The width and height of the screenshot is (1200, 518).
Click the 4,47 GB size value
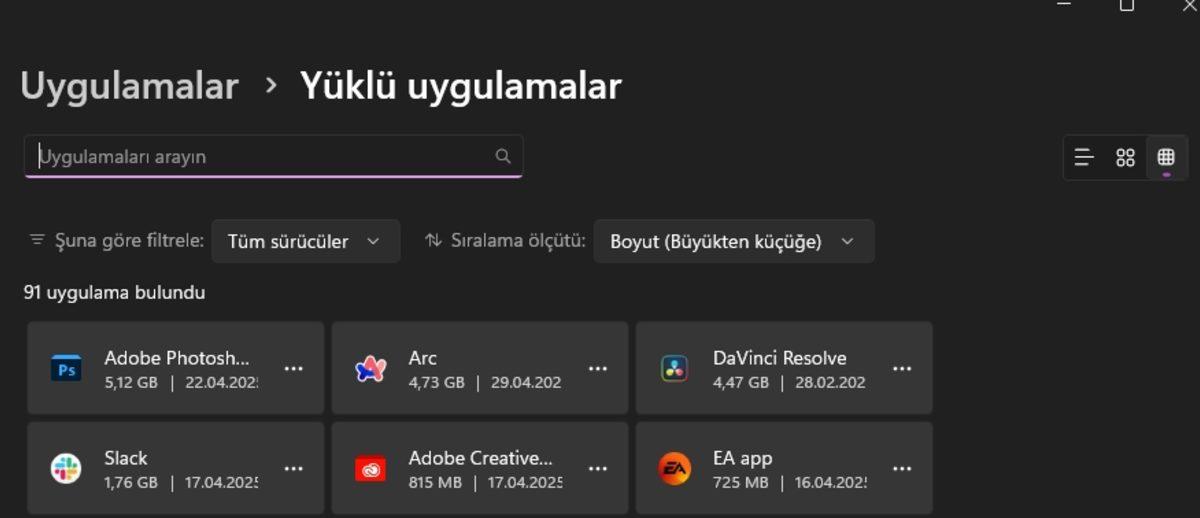[x=741, y=382]
